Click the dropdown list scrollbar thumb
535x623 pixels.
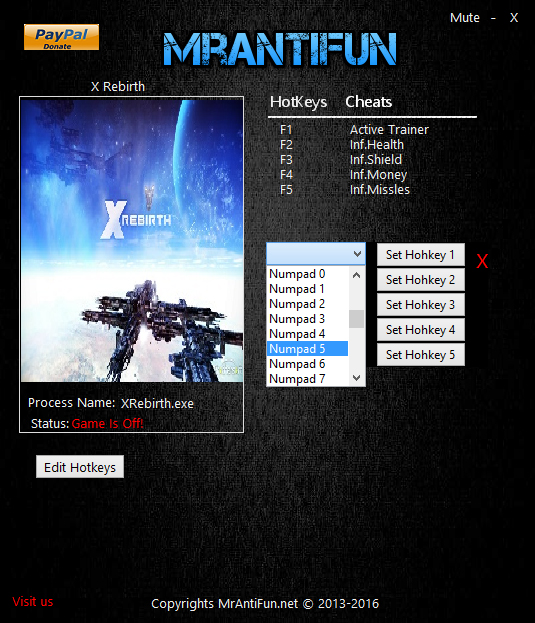357,319
